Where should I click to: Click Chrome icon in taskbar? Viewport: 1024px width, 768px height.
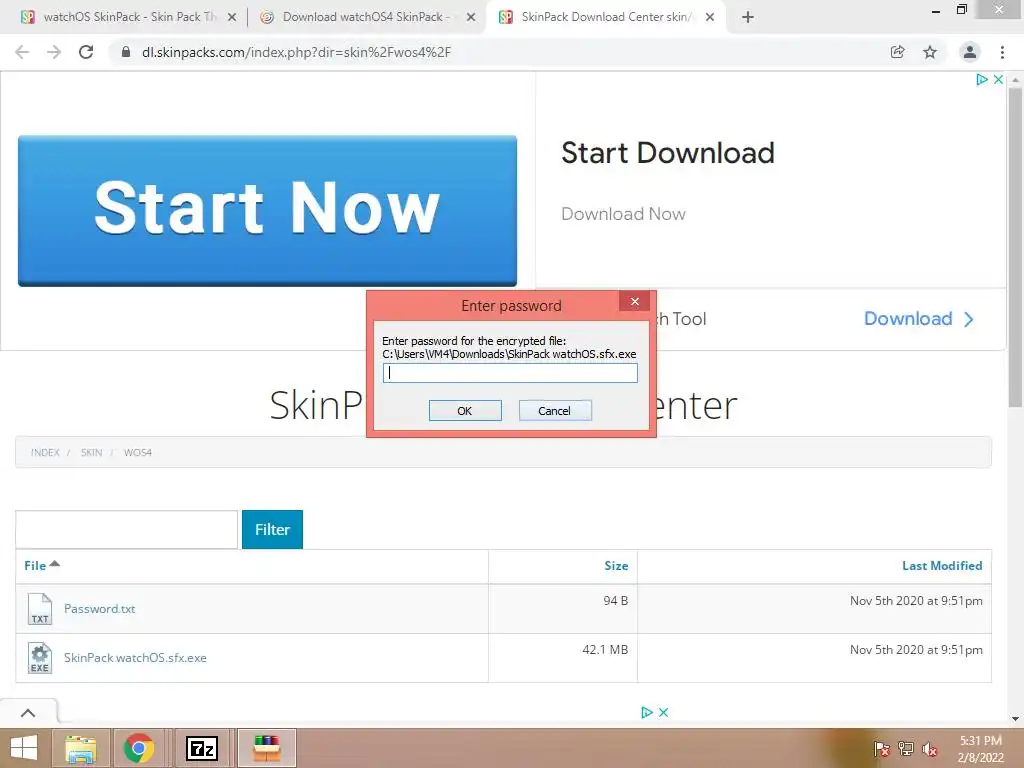point(139,748)
